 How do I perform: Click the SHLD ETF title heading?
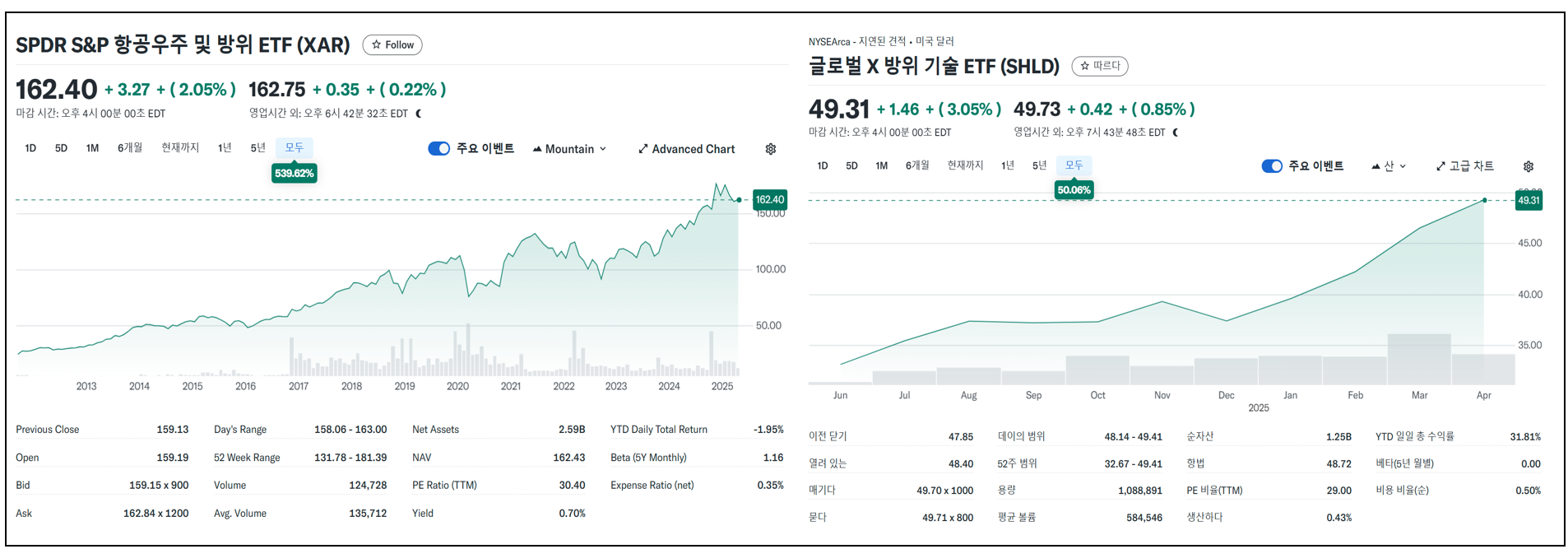coord(934,66)
